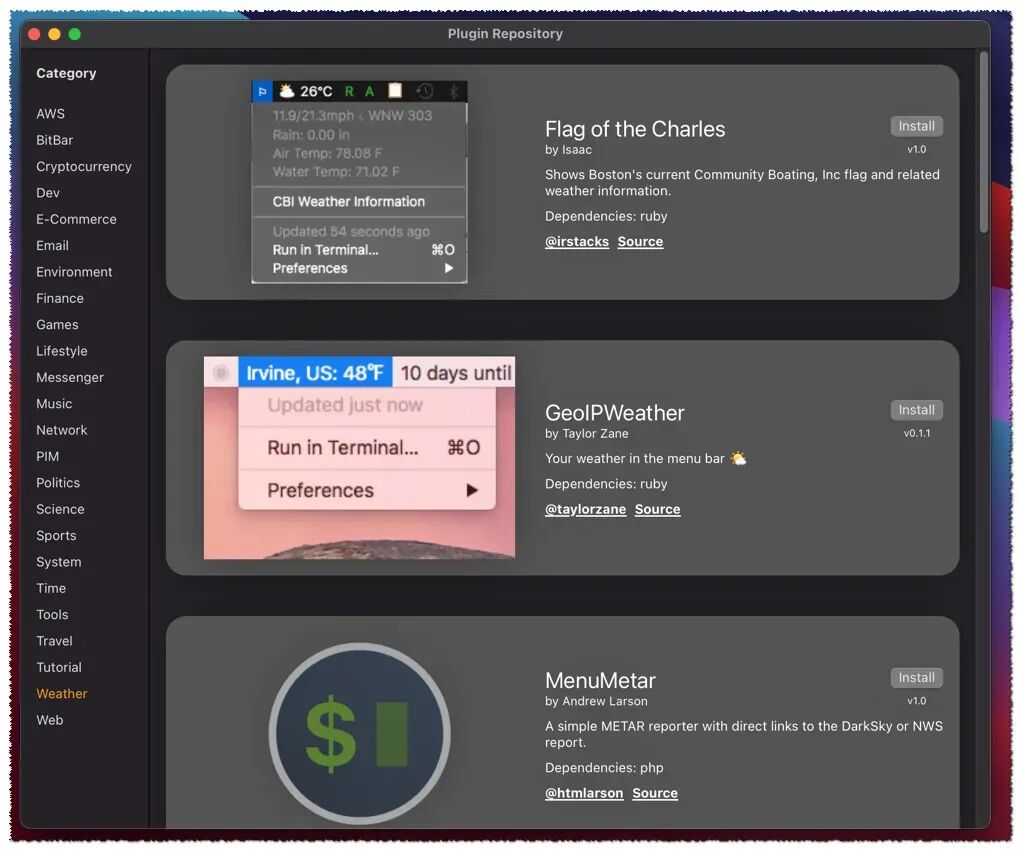Open the Music category
This screenshot has height=851, width=1022.
click(54, 403)
